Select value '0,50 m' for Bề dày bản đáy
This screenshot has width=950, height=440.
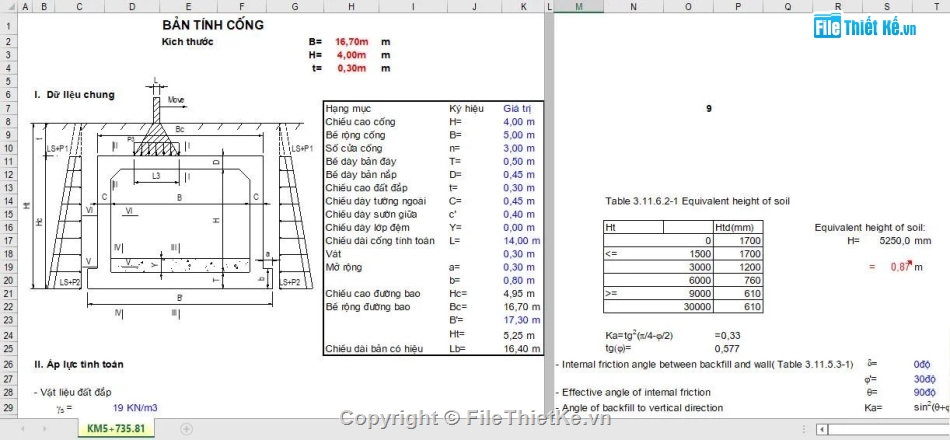click(519, 162)
